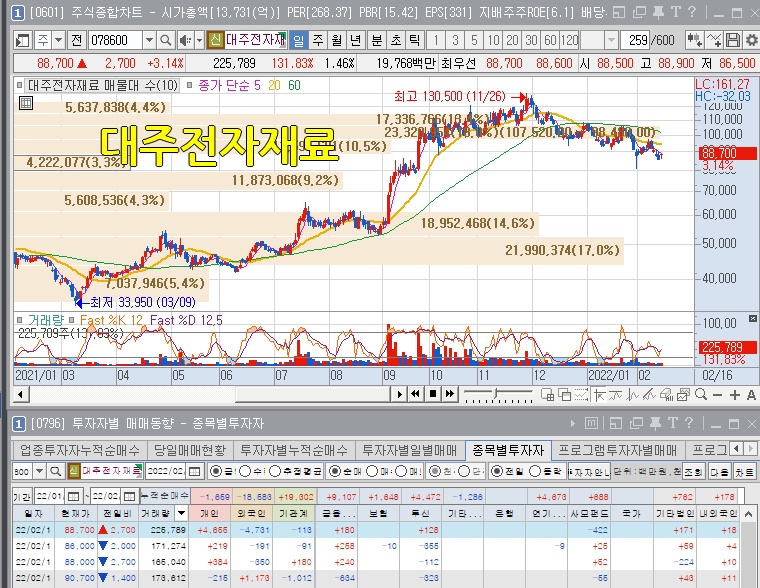Image resolution: width=760 pixels, height=588 pixels.
Task: Open start date calendar in 기간 row
Action: pyautogui.click(x=74, y=496)
